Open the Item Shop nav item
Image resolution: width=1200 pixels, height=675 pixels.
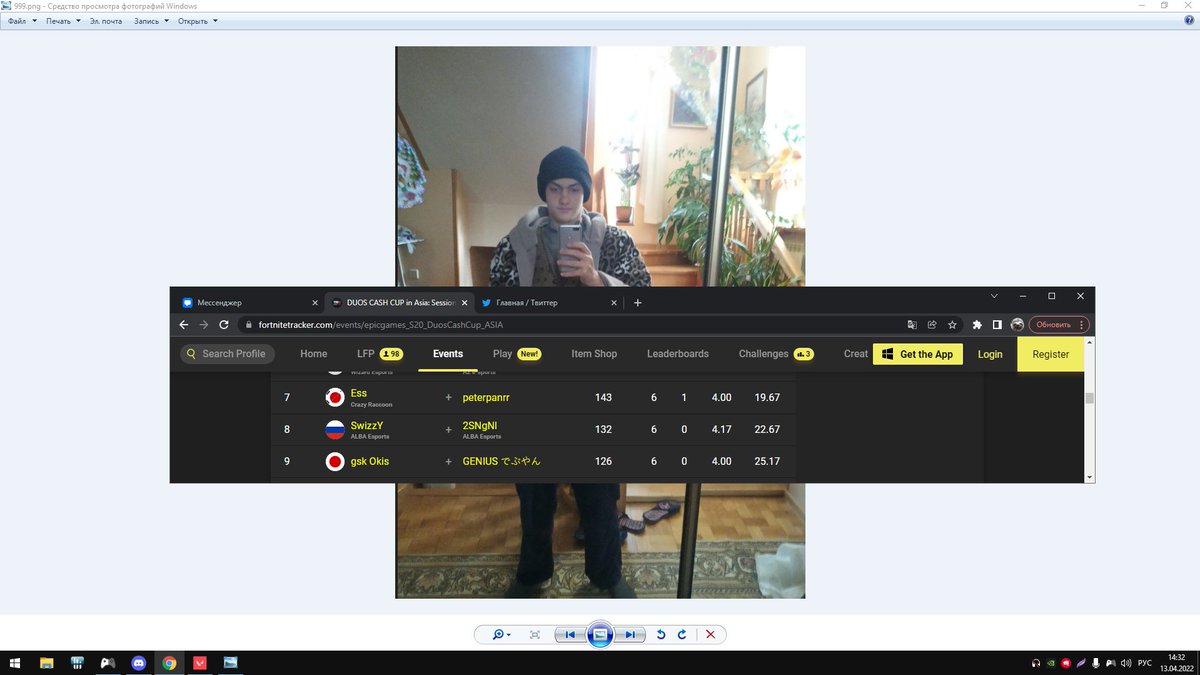click(594, 354)
